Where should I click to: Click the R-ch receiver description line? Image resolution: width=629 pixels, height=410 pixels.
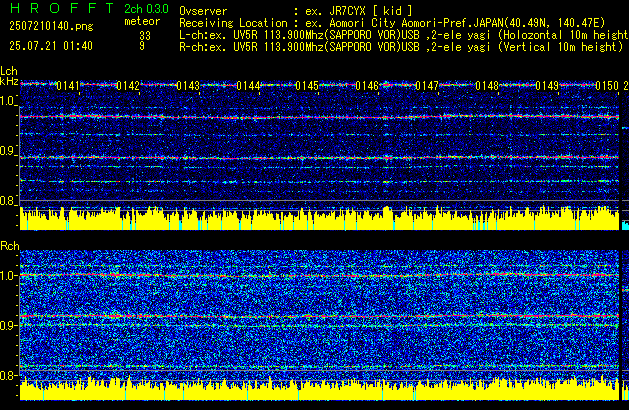[401, 47]
